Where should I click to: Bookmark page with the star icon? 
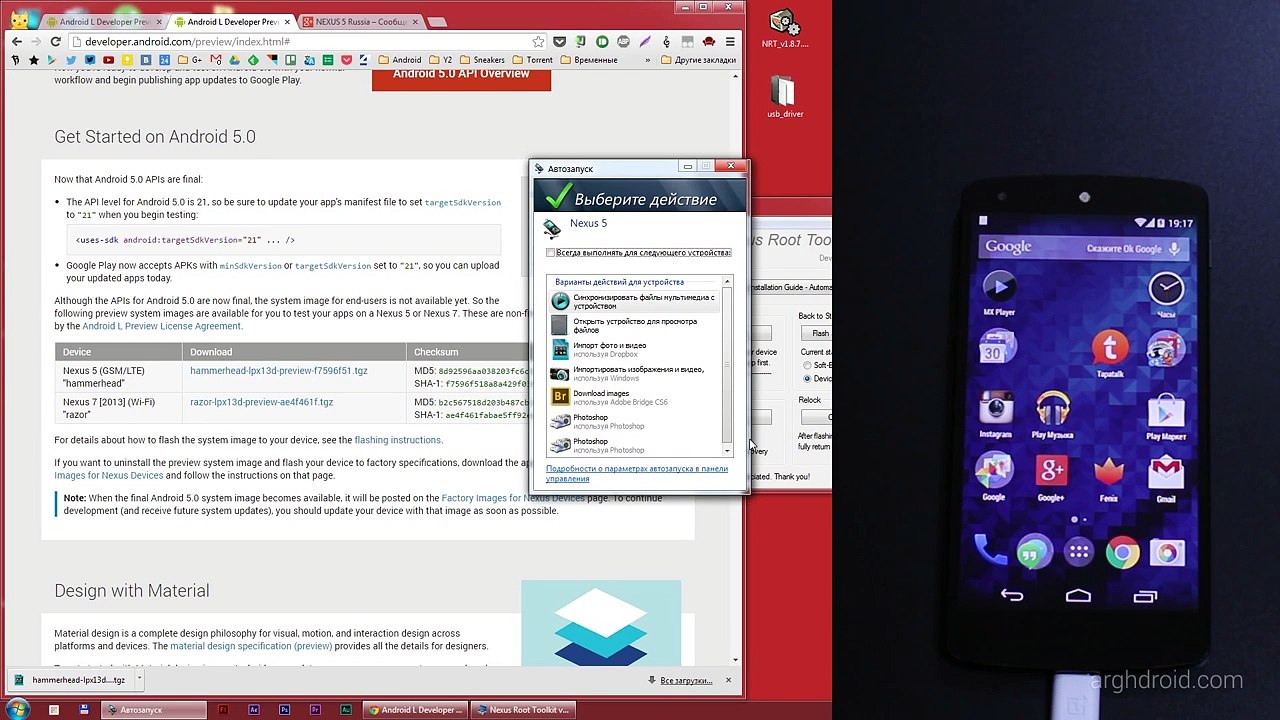coord(538,42)
